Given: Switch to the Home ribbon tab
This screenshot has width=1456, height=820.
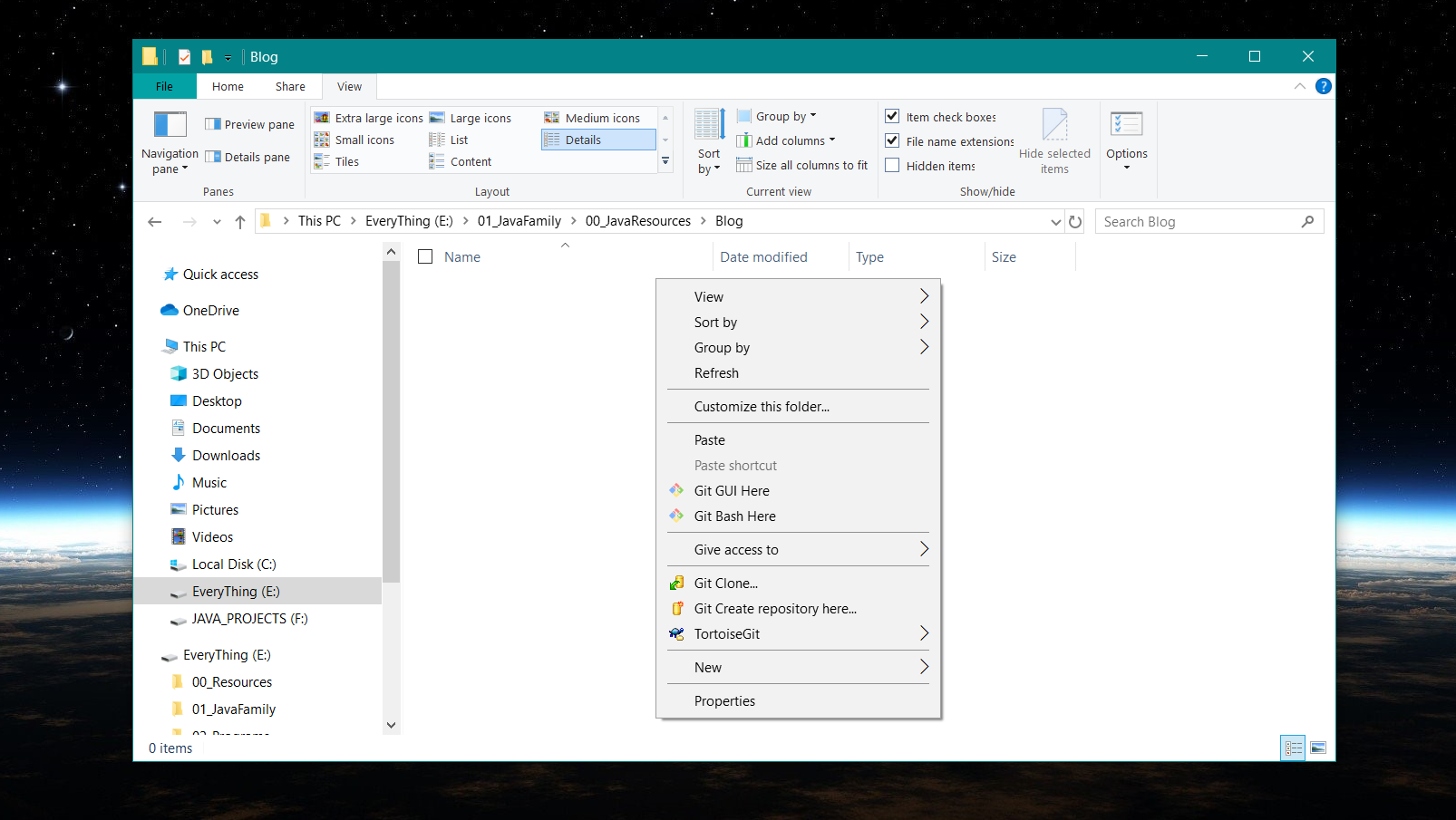Looking at the screenshot, I should 228,87.
